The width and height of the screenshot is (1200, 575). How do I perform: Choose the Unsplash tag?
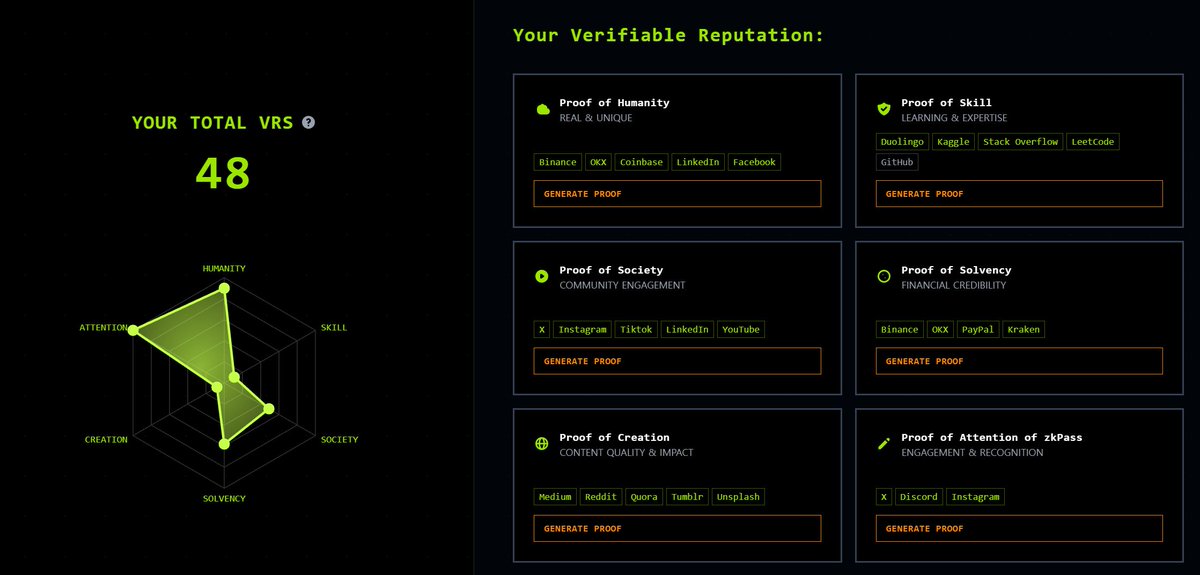pyautogui.click(x=739, y=496)
